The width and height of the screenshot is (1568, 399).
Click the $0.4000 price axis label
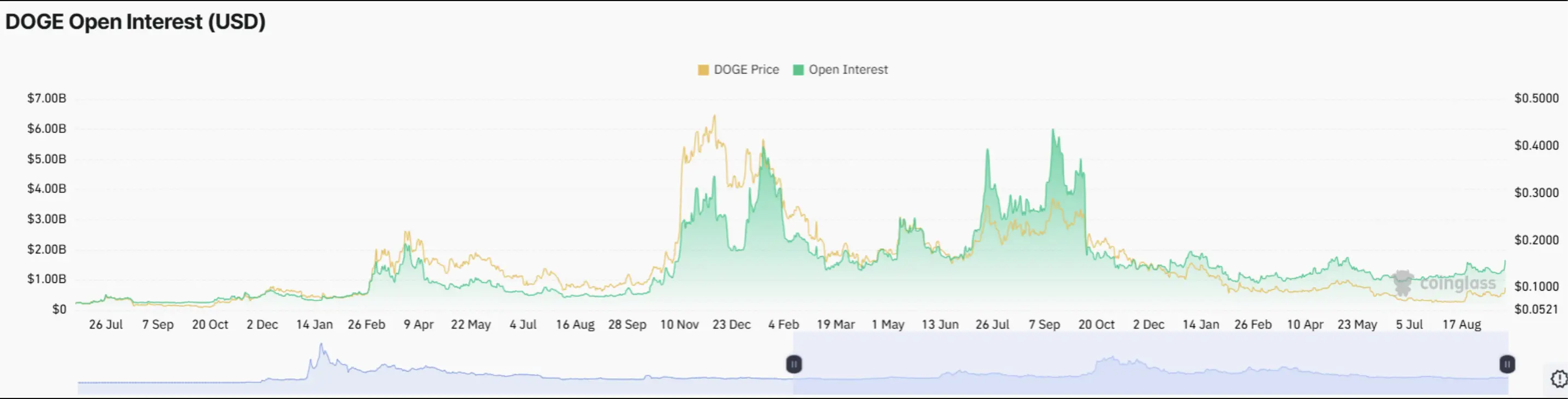point(1536,146)
